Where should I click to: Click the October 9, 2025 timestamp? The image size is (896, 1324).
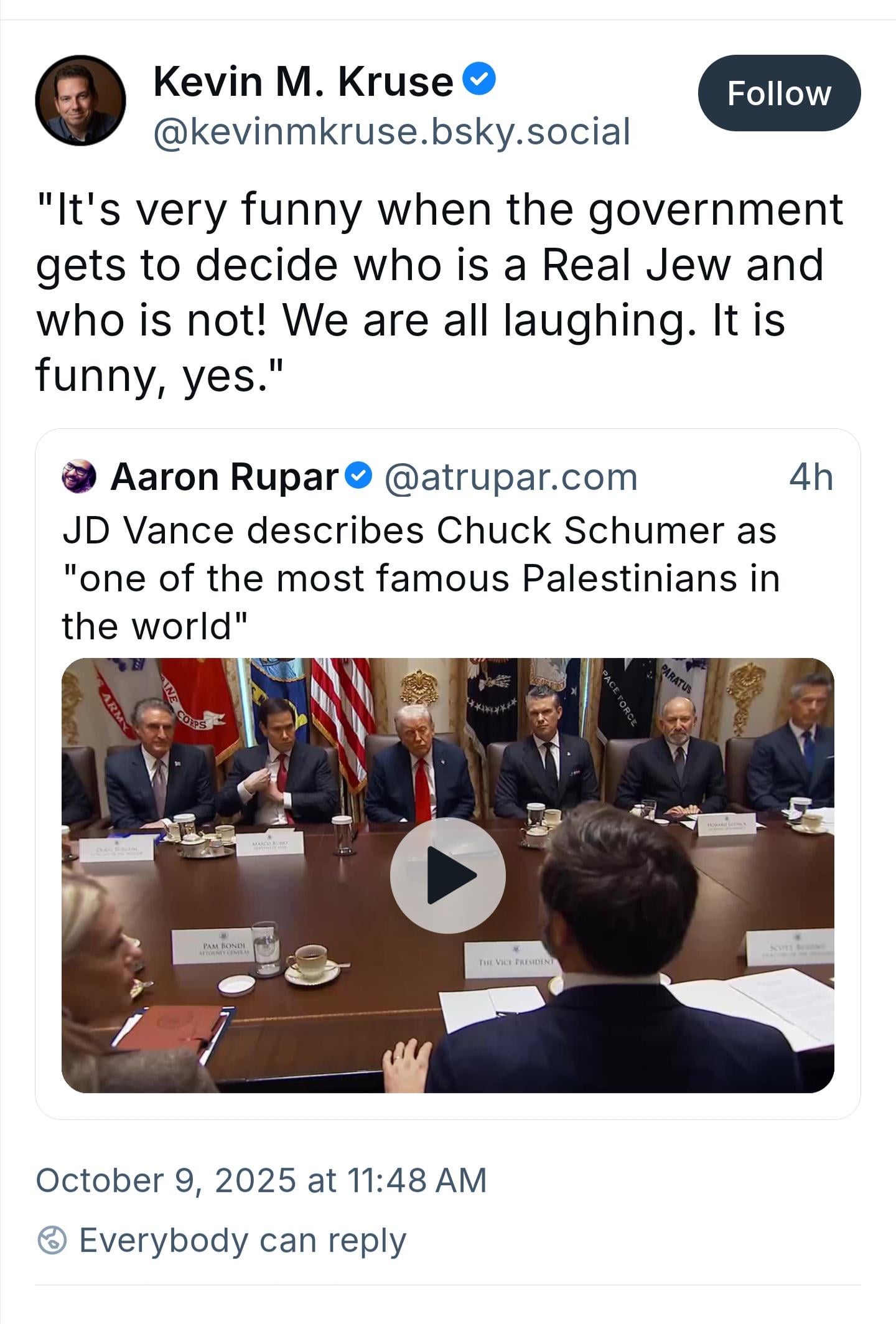coord(261,1180)
